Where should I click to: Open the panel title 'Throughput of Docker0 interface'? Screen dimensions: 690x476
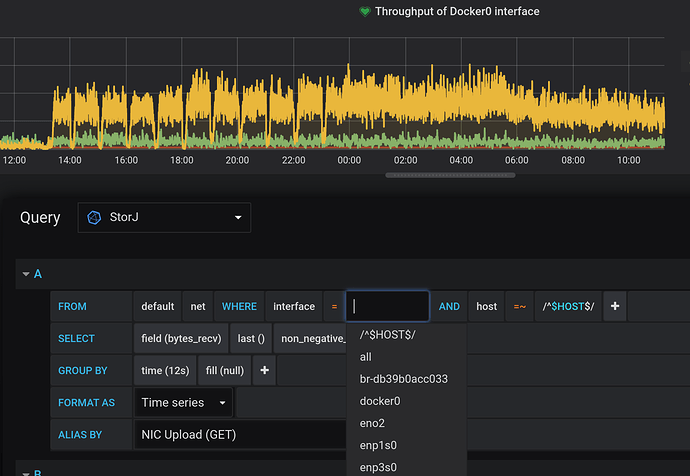click(x=457, y=12)
